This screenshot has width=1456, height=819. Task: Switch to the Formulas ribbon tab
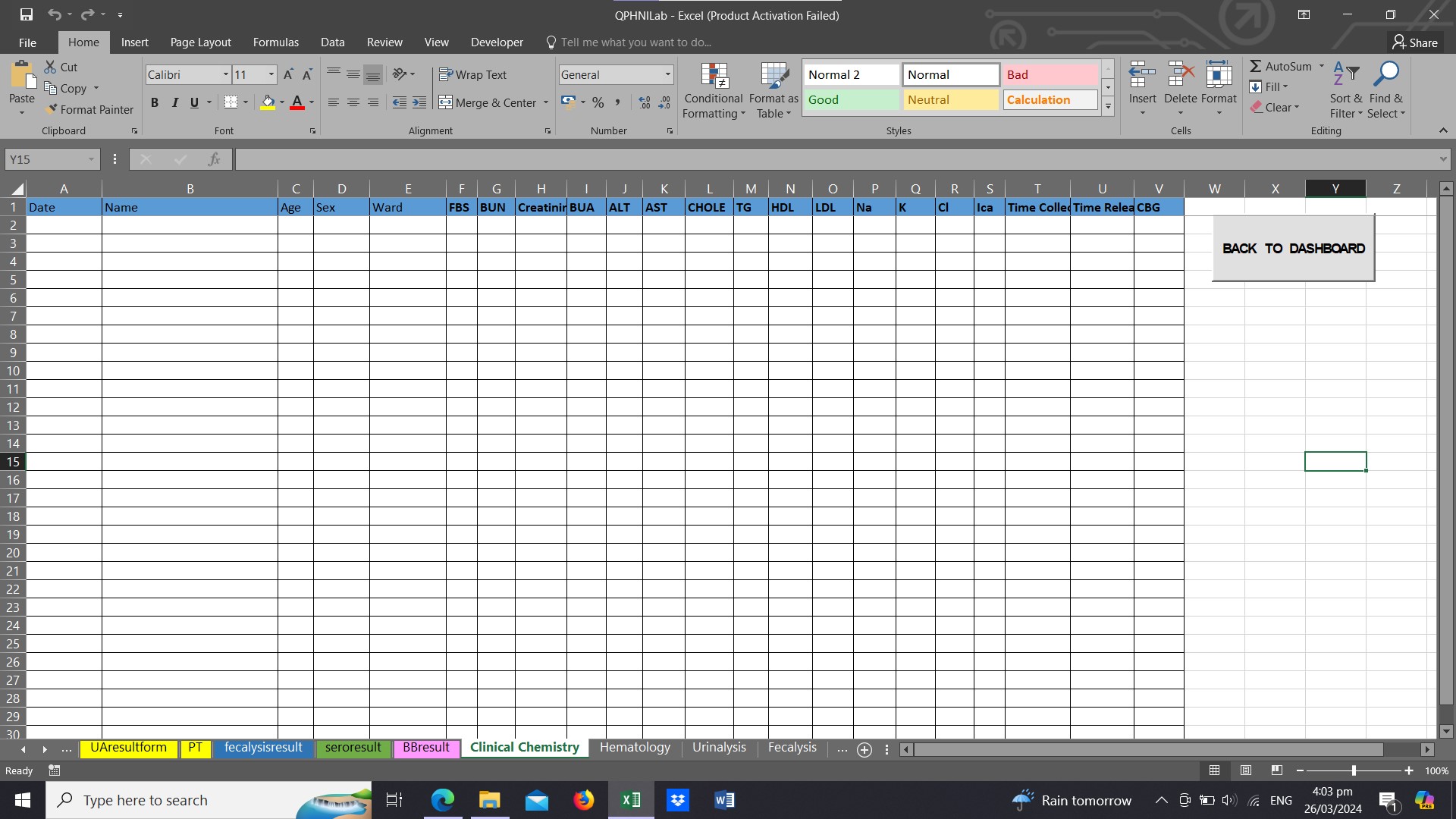pyautogui.click(x=275, y=42)
